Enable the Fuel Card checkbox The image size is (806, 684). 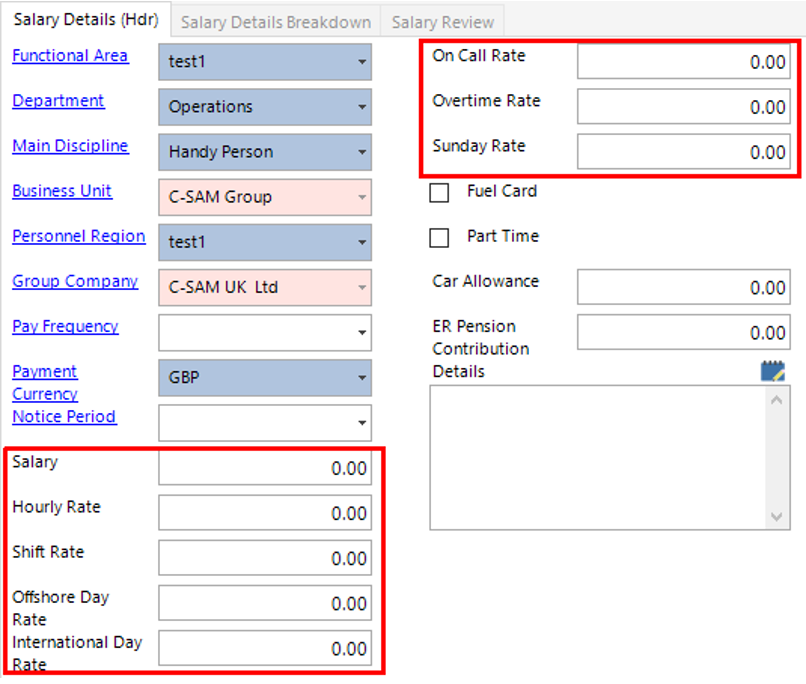(439, 193)
